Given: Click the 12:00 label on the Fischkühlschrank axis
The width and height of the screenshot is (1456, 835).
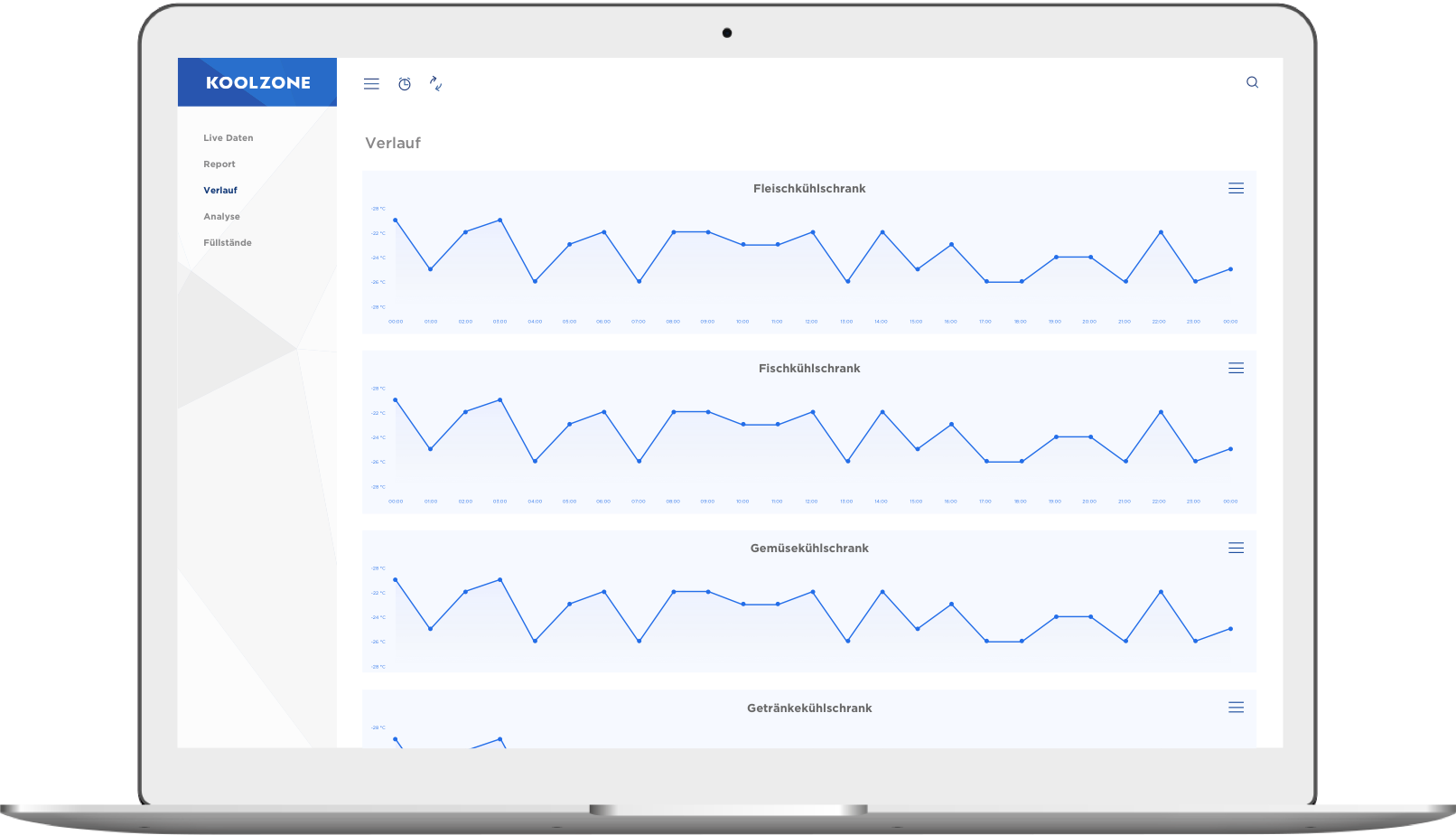Looking at the screenshot, I should pos(810,501).
